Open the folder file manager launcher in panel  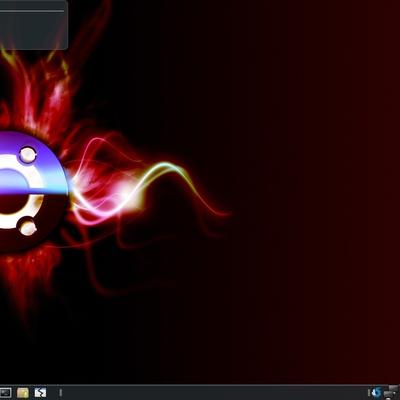pos(23,393)
